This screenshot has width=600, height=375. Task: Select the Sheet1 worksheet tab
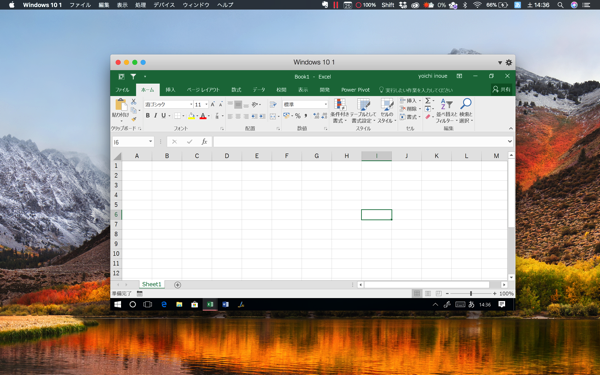pos(152,284)
